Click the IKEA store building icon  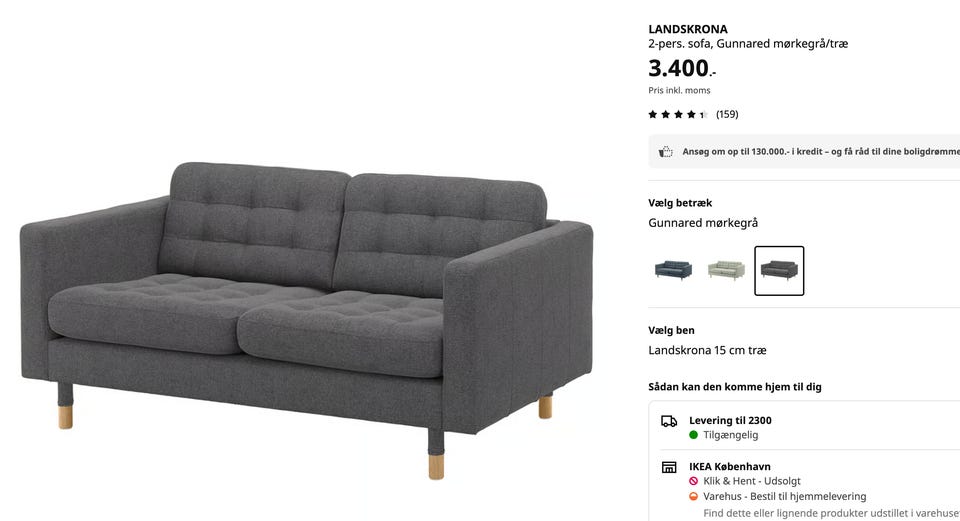(669, 467)
